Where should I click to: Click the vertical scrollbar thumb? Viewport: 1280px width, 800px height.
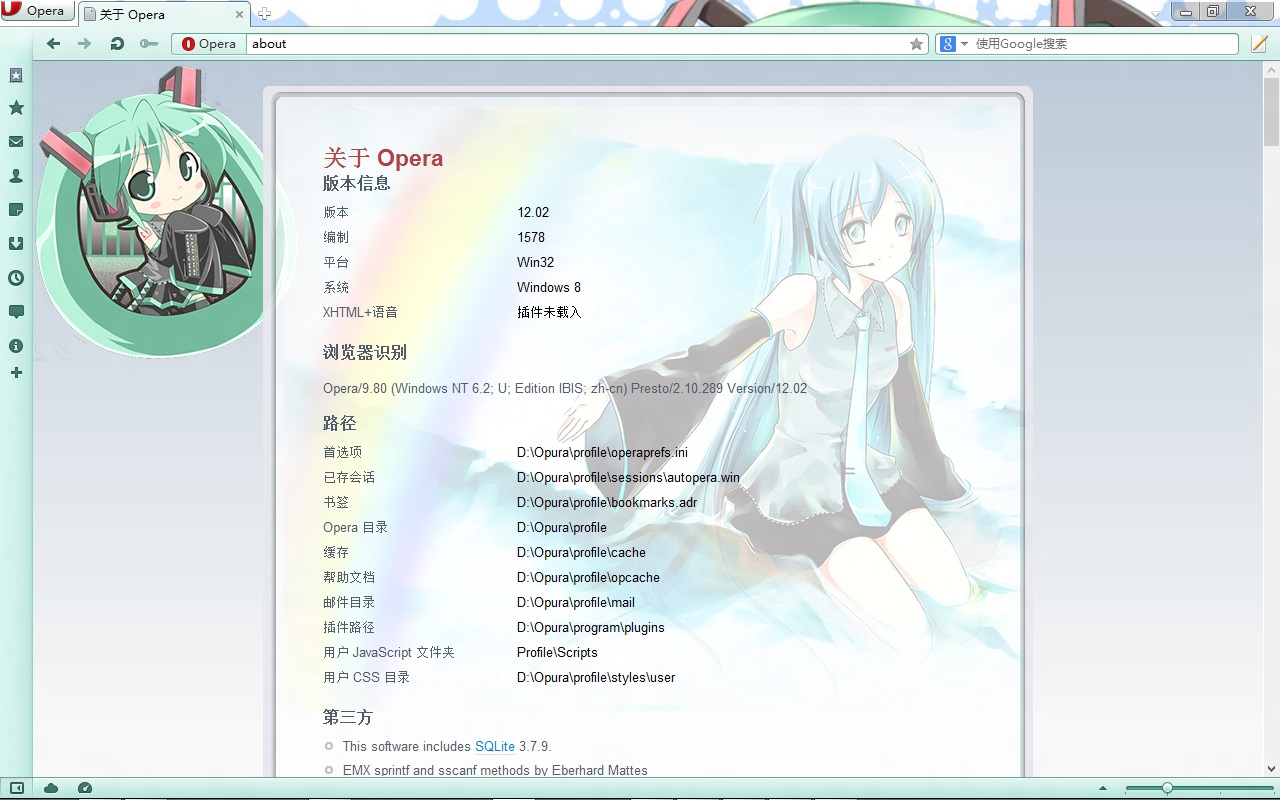(x=1271, y=112)
